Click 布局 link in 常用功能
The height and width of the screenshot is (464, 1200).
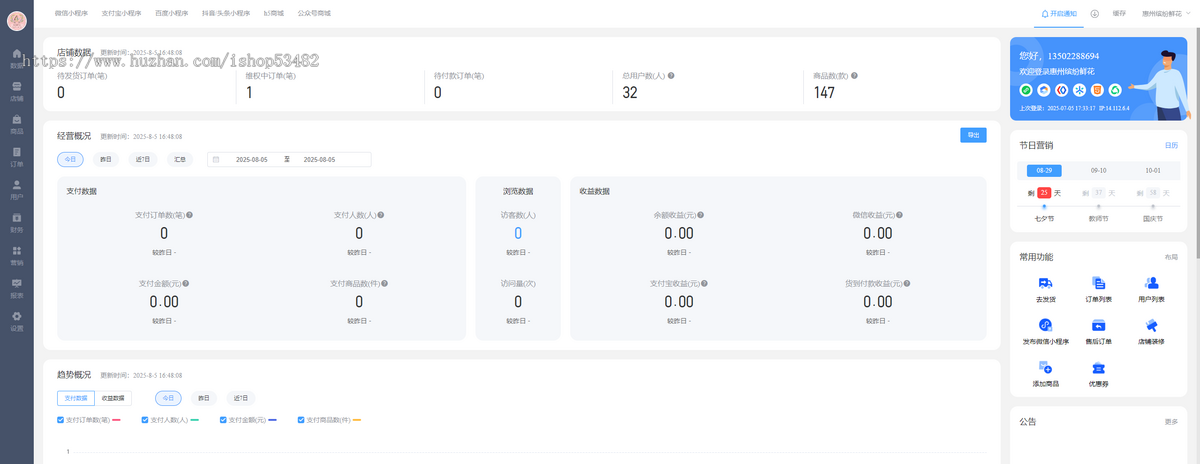[x=1171, y=258]
